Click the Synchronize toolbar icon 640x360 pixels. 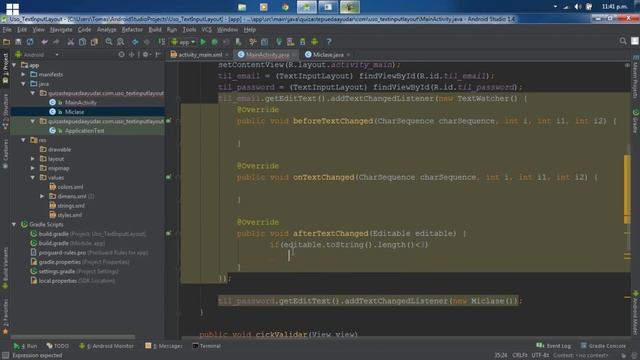click(30, 42)
